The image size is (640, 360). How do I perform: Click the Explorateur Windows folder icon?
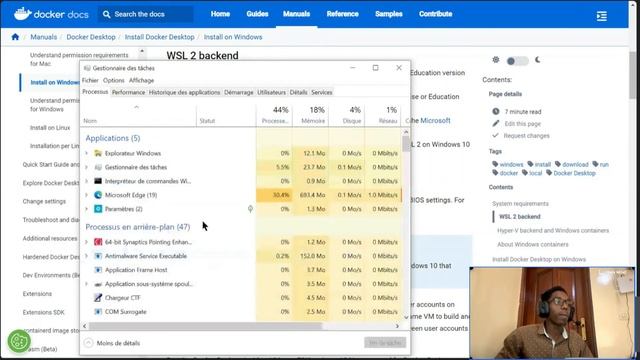point(98,153)
